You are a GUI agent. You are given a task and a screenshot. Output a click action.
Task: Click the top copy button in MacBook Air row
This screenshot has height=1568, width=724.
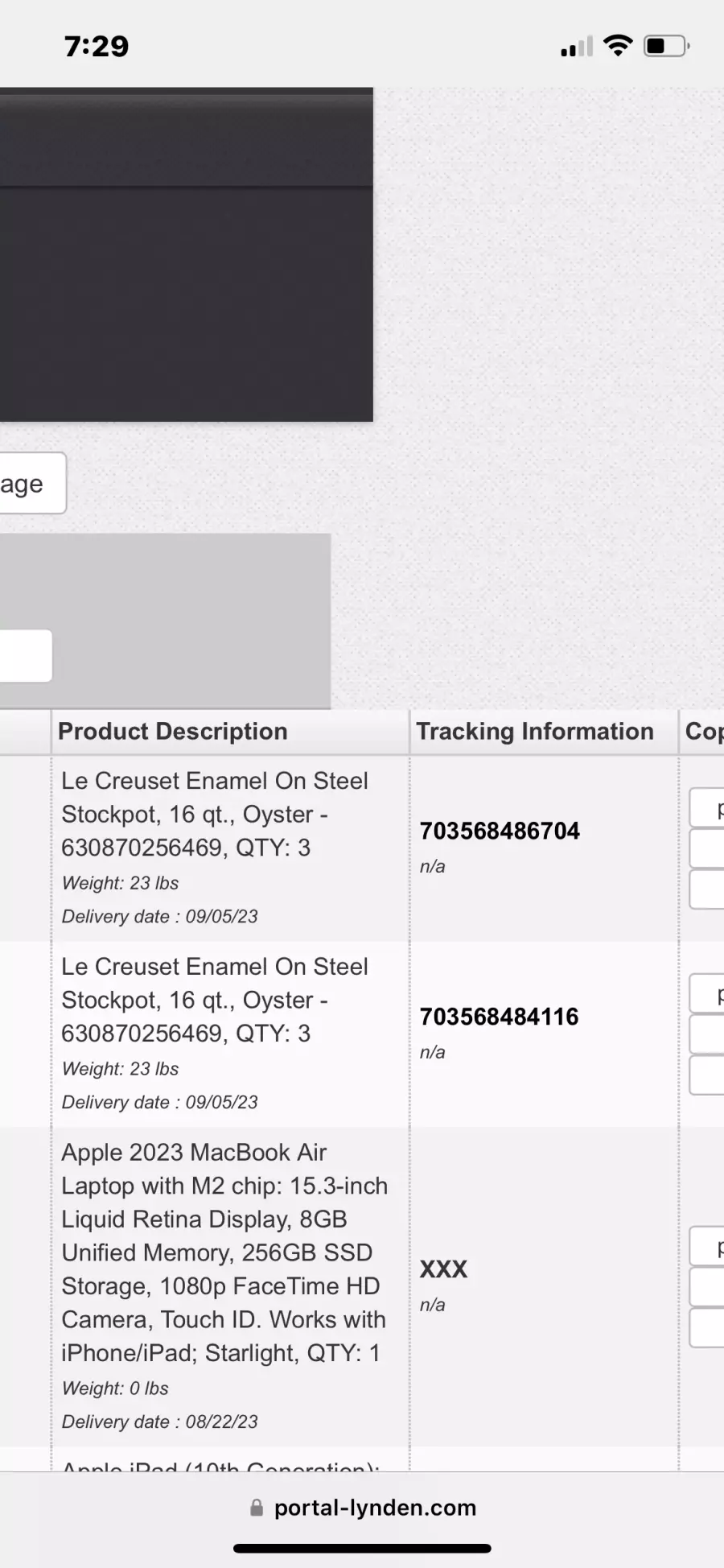(x=707, y=1247)
